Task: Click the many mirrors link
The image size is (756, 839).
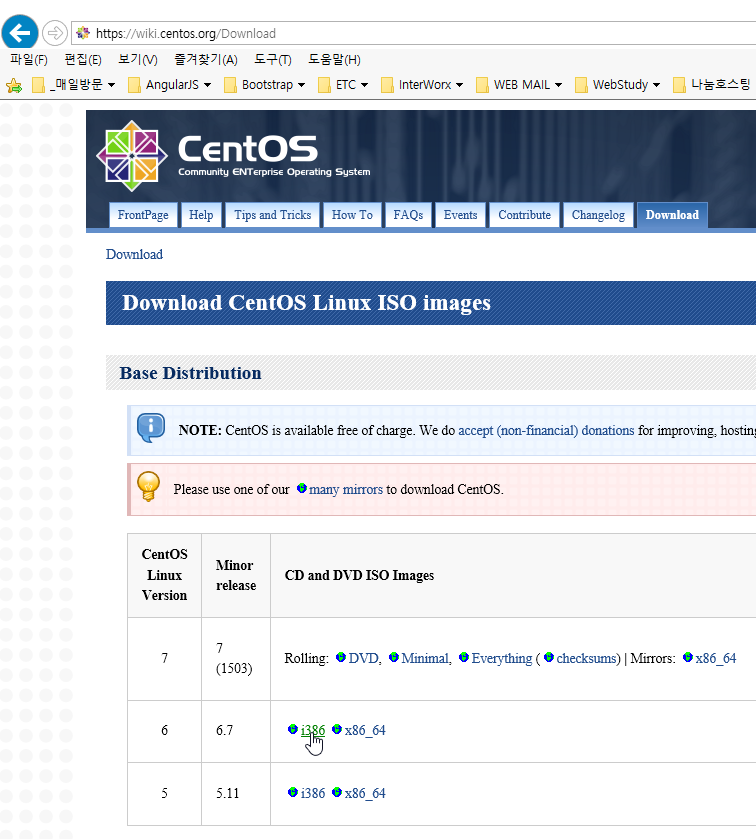Action: 345,490
